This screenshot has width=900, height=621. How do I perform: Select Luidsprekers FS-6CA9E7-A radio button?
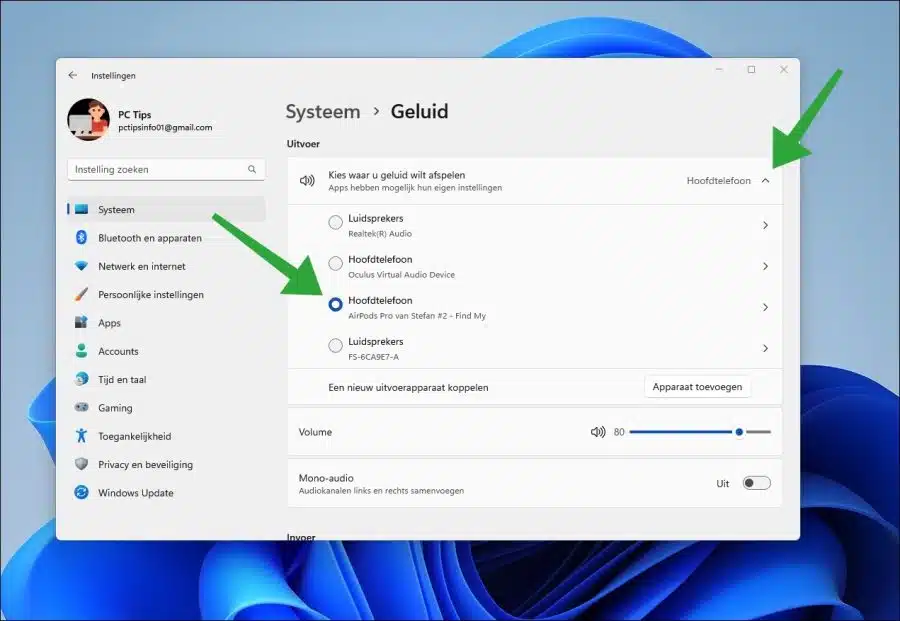click(x=335, y=346)
